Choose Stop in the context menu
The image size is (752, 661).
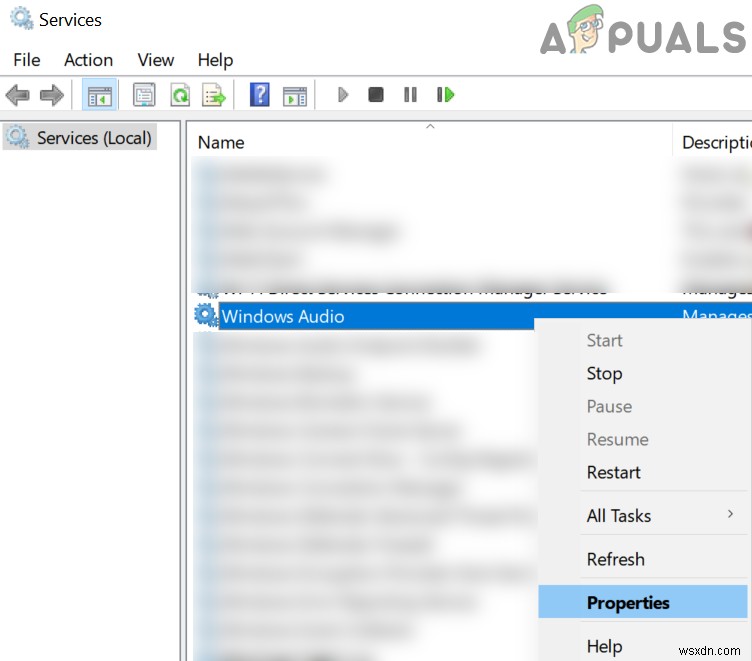[x=604, y=374]
